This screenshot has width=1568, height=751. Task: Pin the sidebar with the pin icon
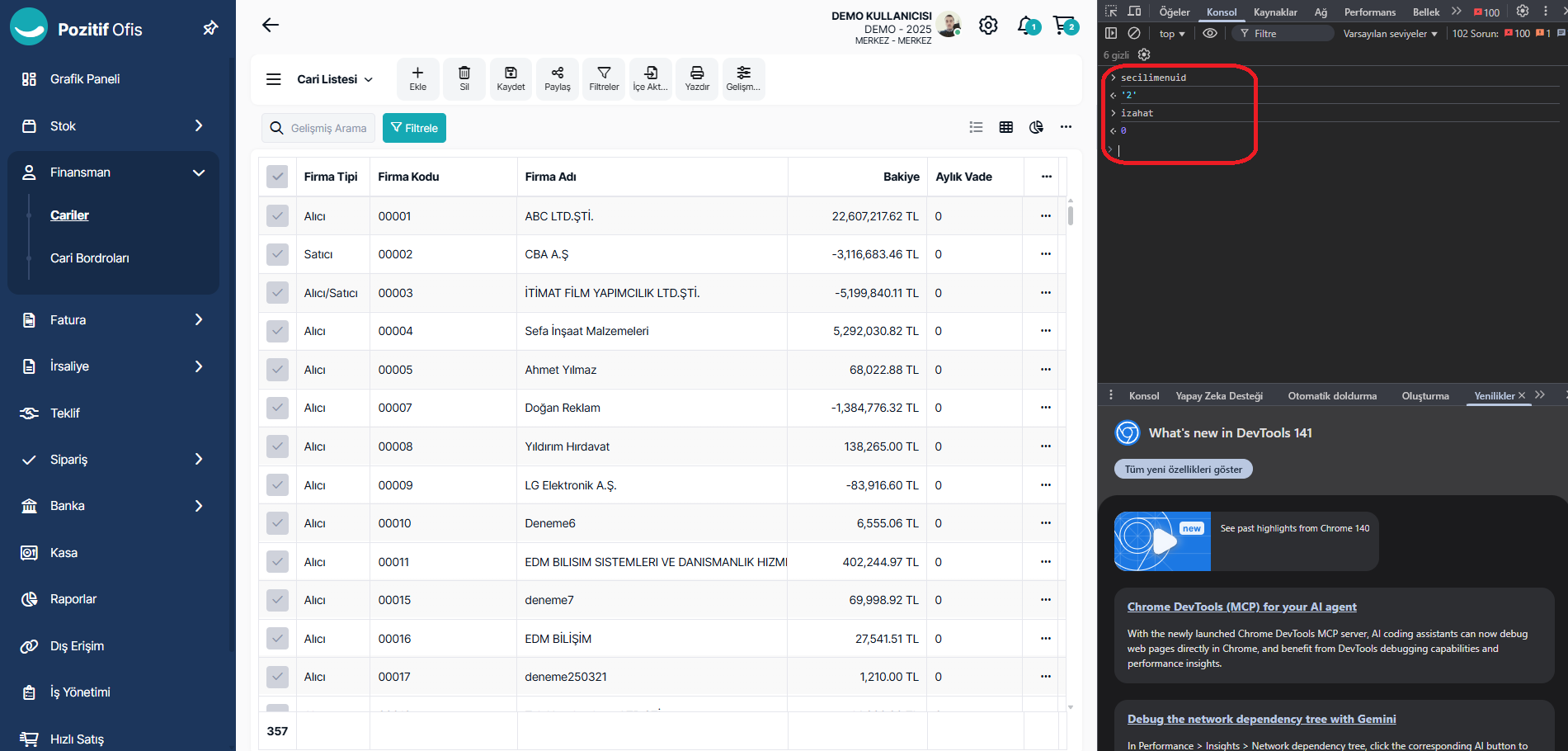click(x=210, y=29)
